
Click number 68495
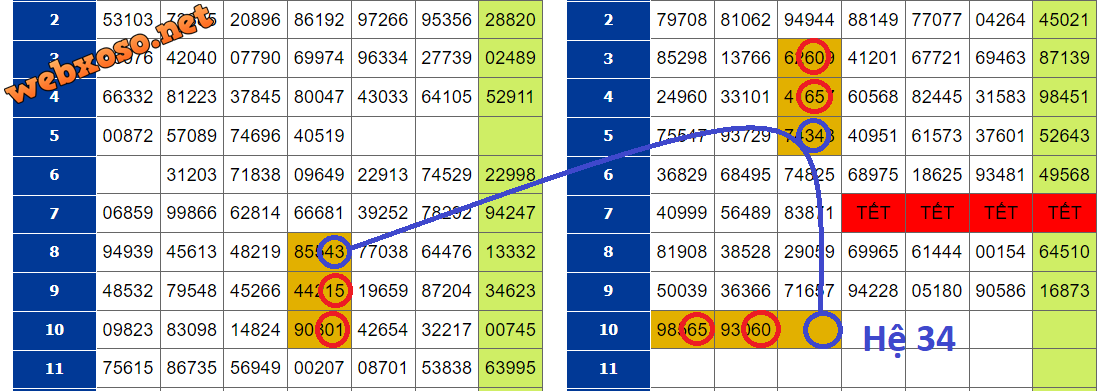(x=746, y=174)
